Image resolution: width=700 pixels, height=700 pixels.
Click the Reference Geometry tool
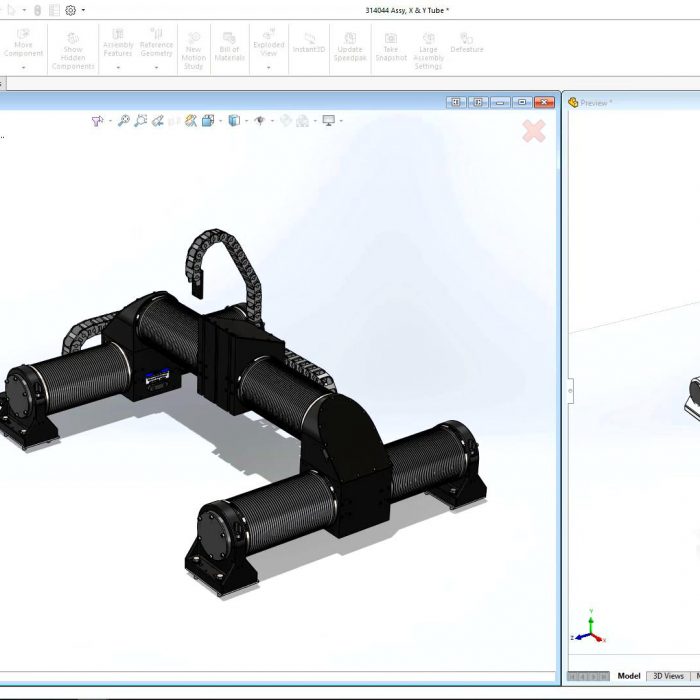pos(156,44)
